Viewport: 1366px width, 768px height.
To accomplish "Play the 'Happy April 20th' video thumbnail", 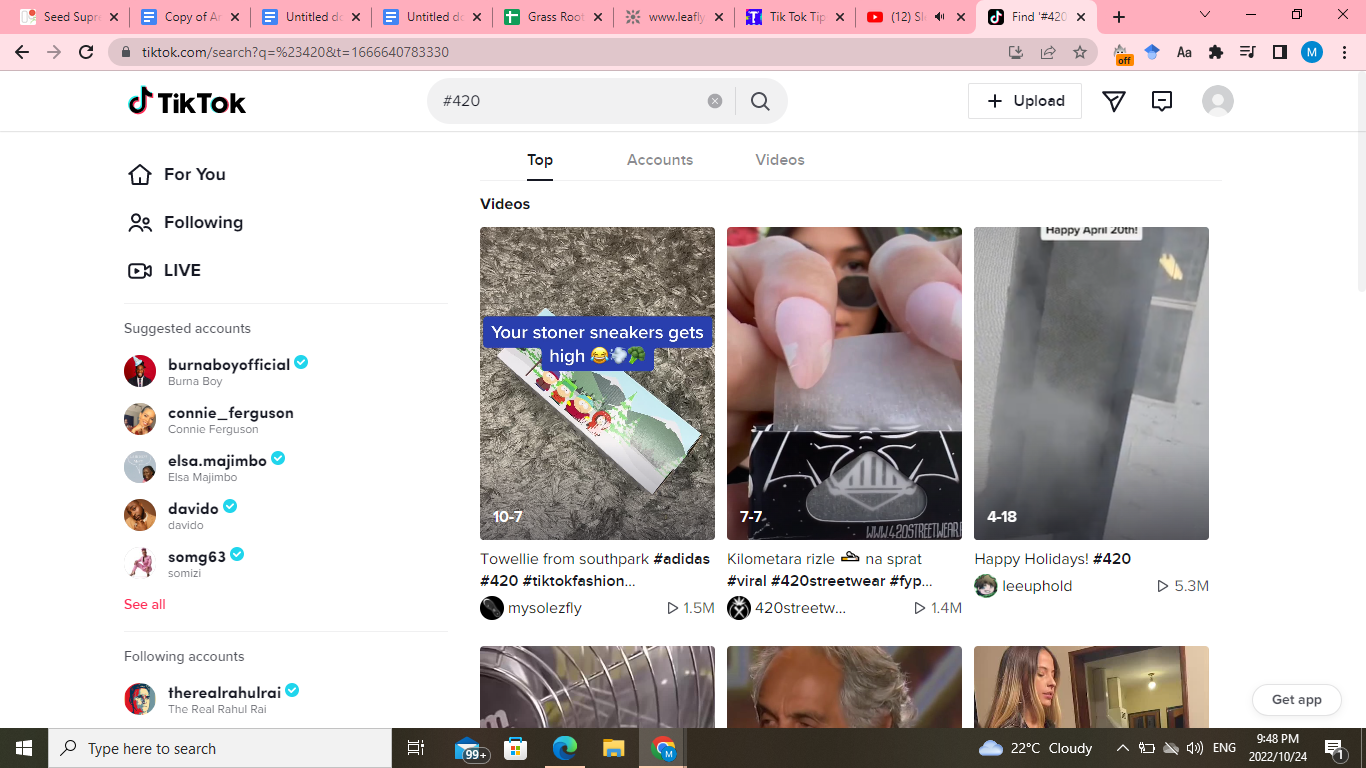I will pos(1091,383).
